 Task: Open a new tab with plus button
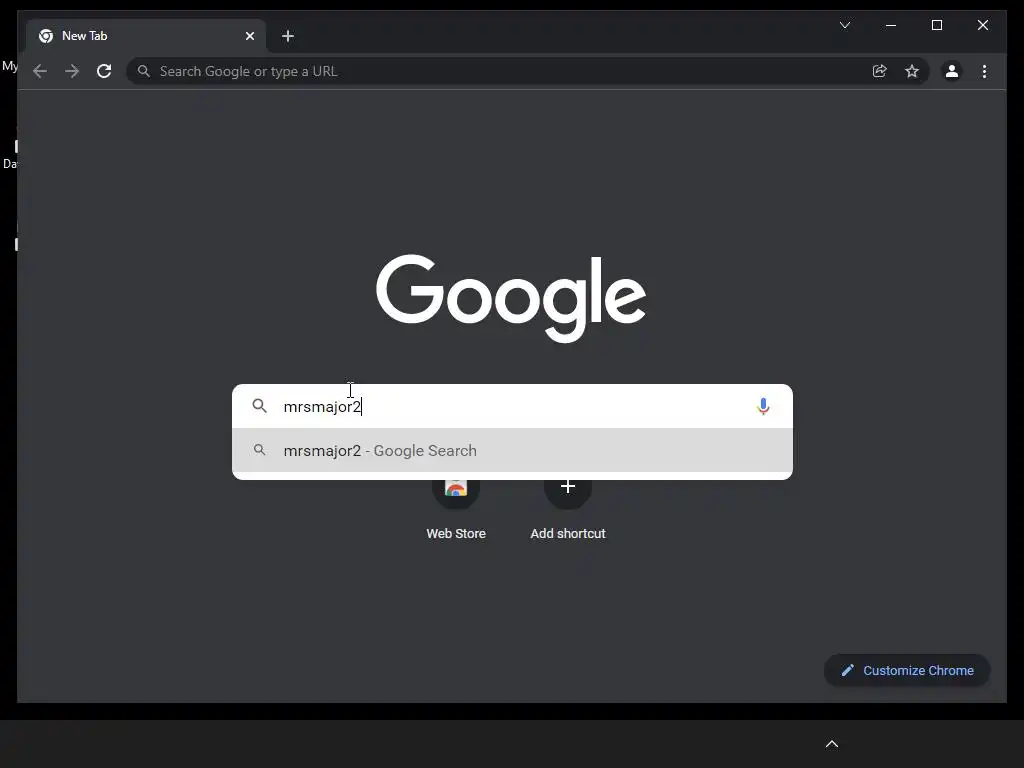pyautogui.click(x=288, y=36)
